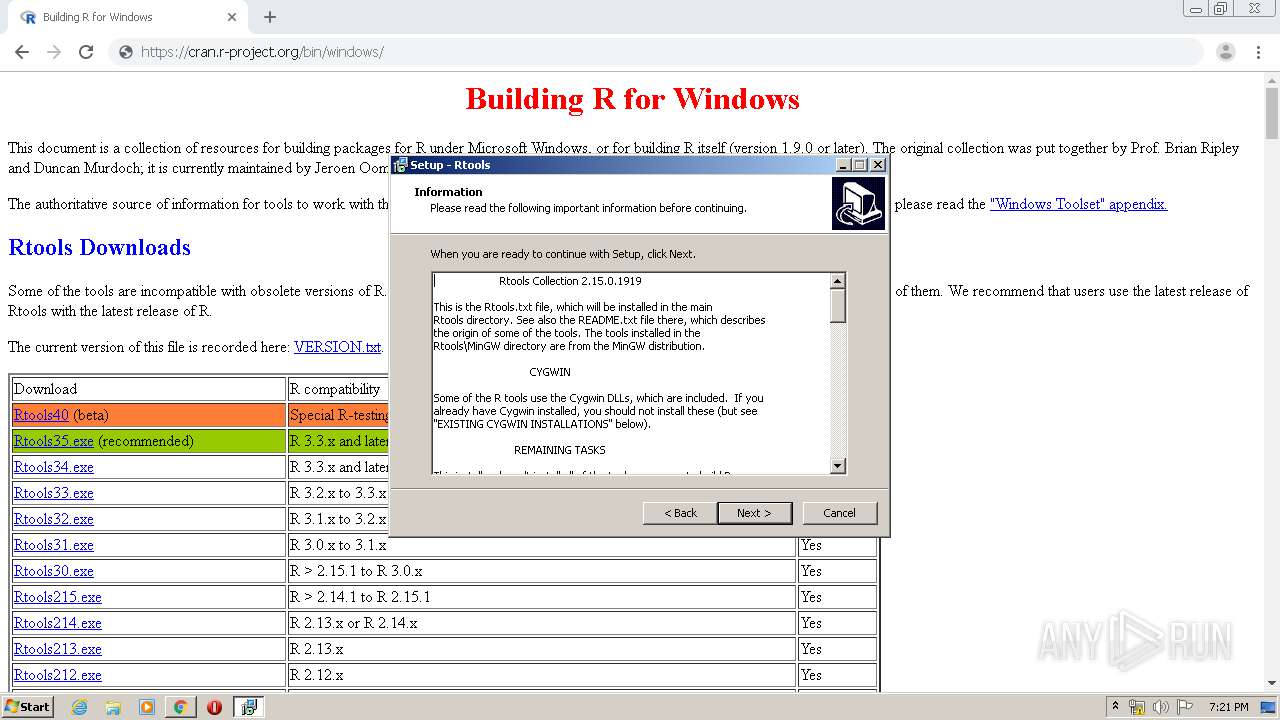Click the red Opera-style taskbar icon
Image resolution: width=1280 pixels, height=720 pixels.
pyautogui.click(x=214, y=707)
